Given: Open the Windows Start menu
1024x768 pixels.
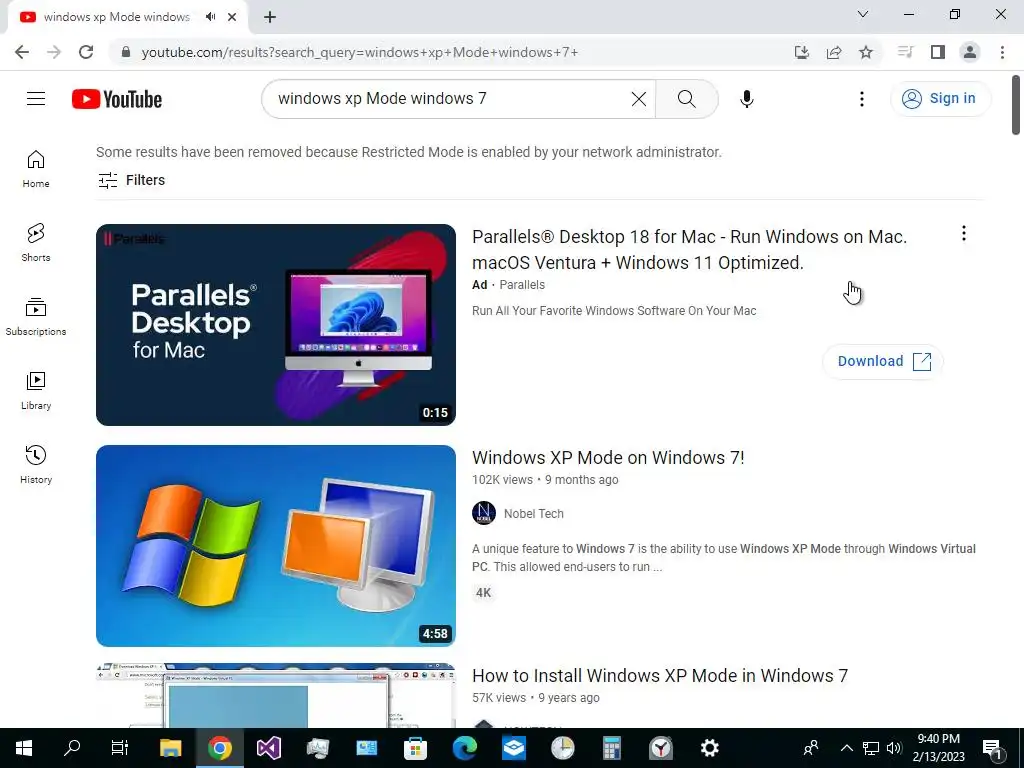Looking at the screenshot, I should tap(24, 748).
